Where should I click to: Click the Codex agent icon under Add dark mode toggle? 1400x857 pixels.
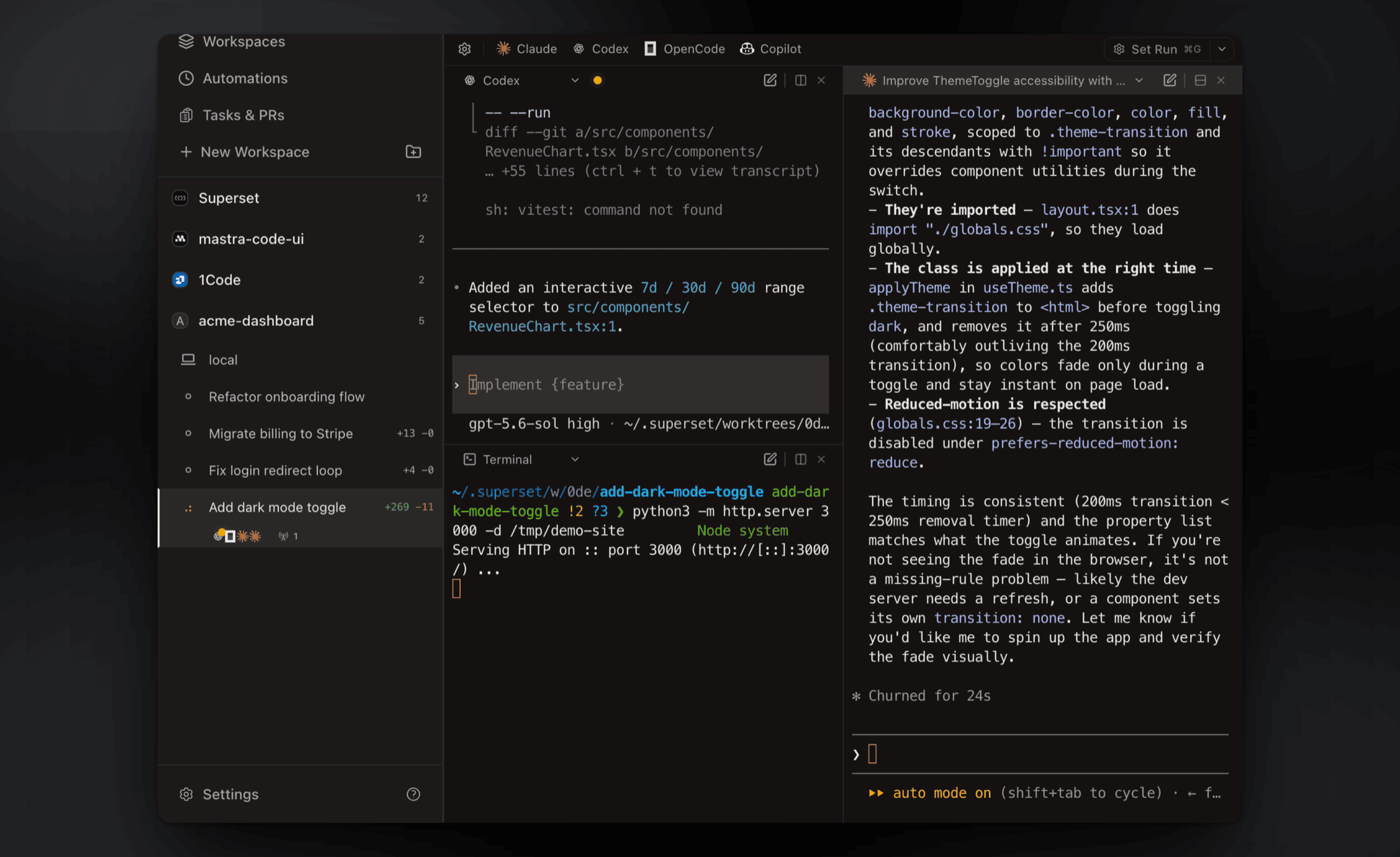pos(218,536)
